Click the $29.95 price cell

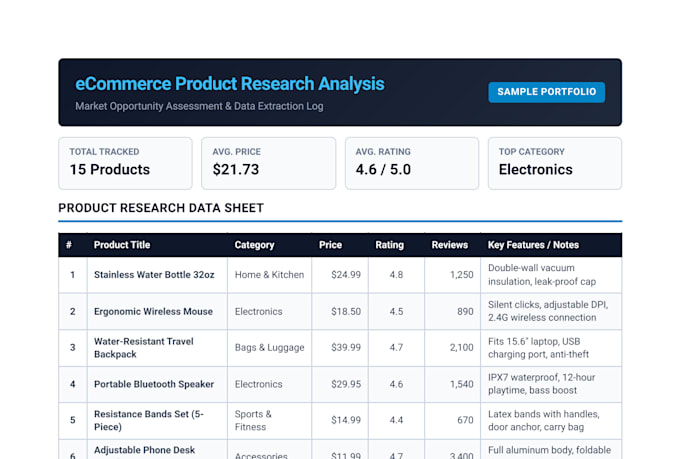tap(340, 384)
